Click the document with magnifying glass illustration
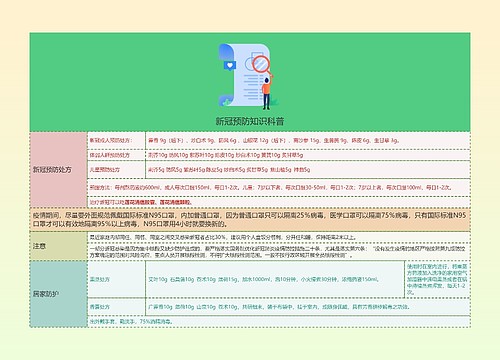 point(249,76)
